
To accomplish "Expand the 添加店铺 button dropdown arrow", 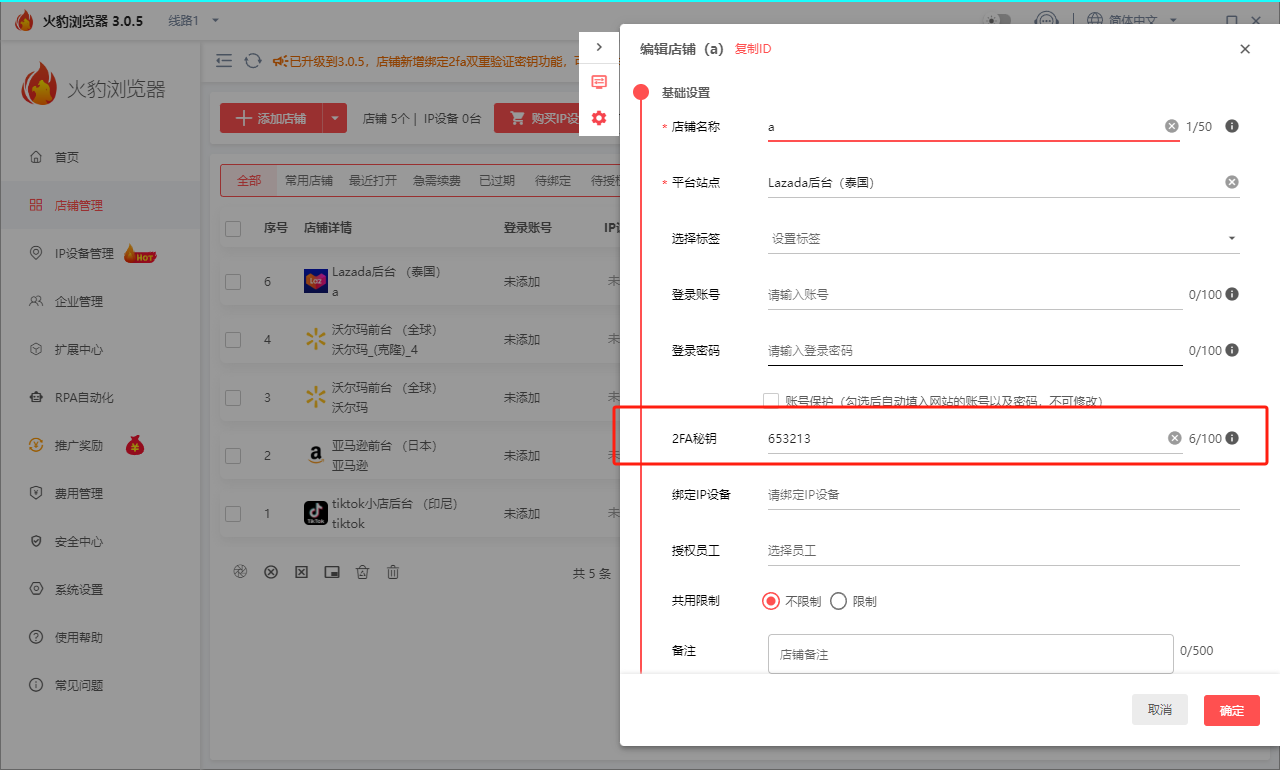I will (x=334, y=117).
